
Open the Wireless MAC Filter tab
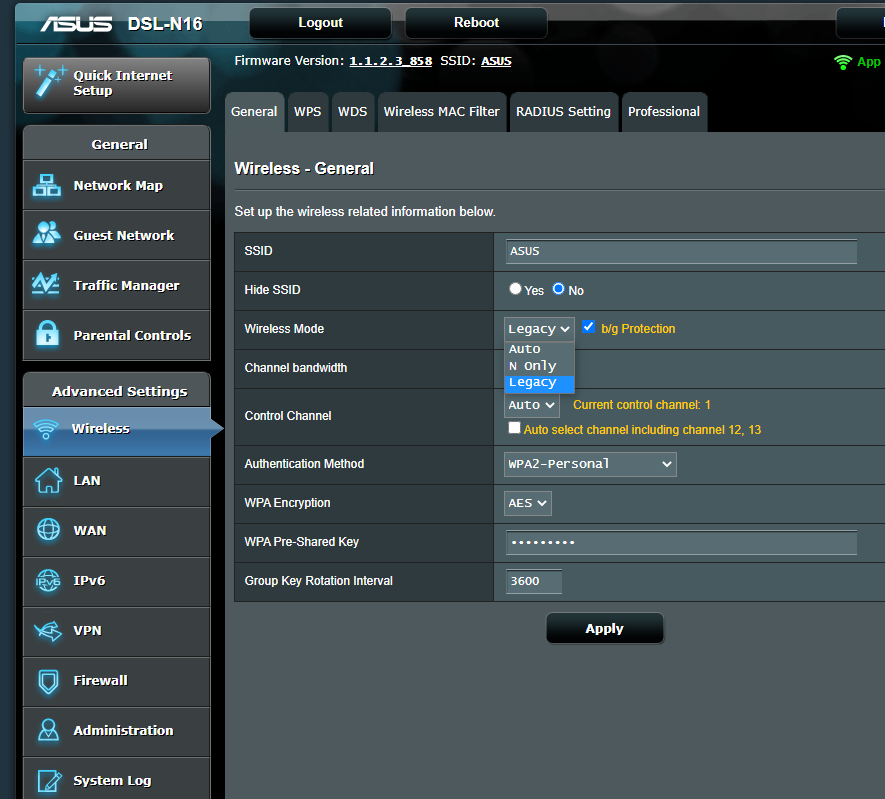441,112
